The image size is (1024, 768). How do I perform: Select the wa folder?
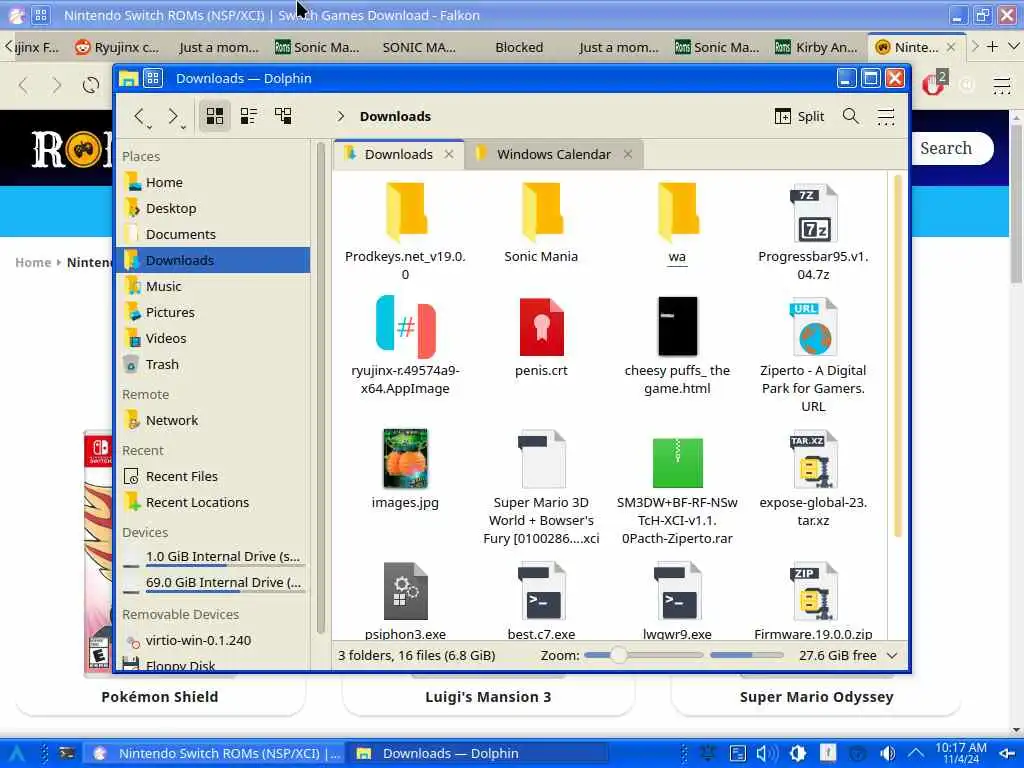click(677, 223)
